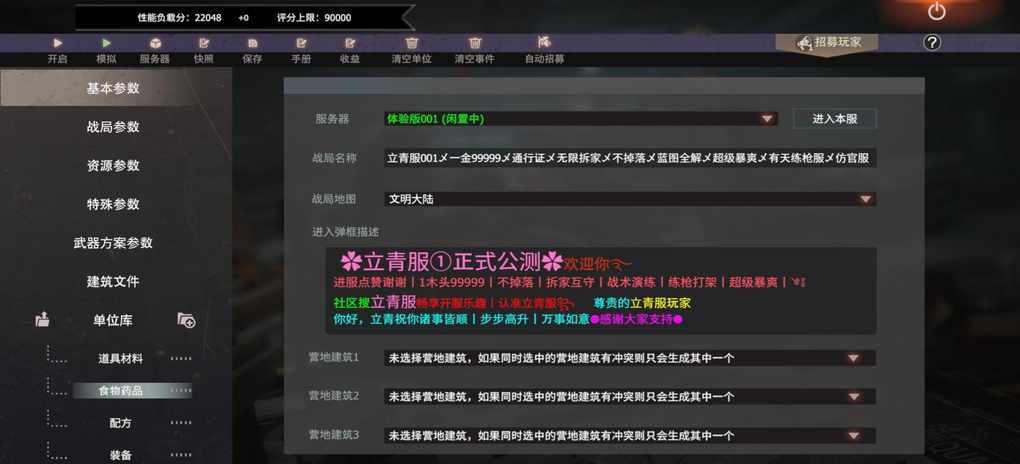Open the 营地建筑1 dropdown
The height and width of the screenshot is (464, 1020).
(630, 358)
